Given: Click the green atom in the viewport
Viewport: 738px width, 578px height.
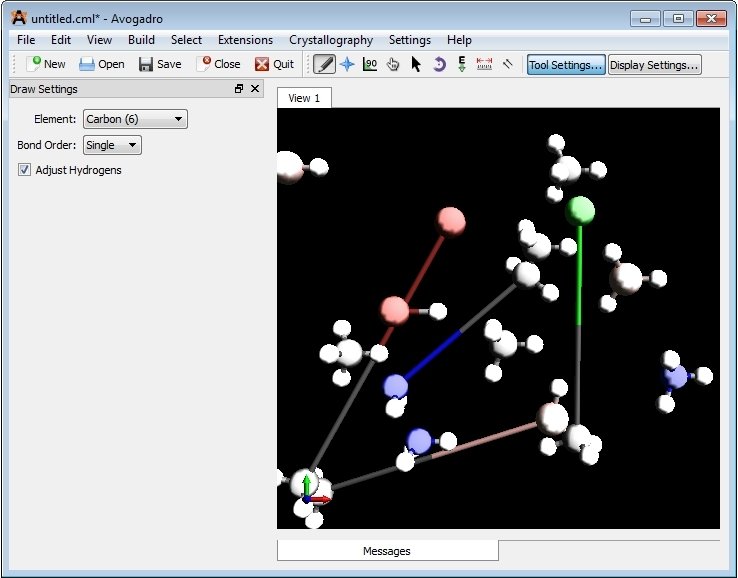Looking at the screenshot, I should (x=580, y=211).
